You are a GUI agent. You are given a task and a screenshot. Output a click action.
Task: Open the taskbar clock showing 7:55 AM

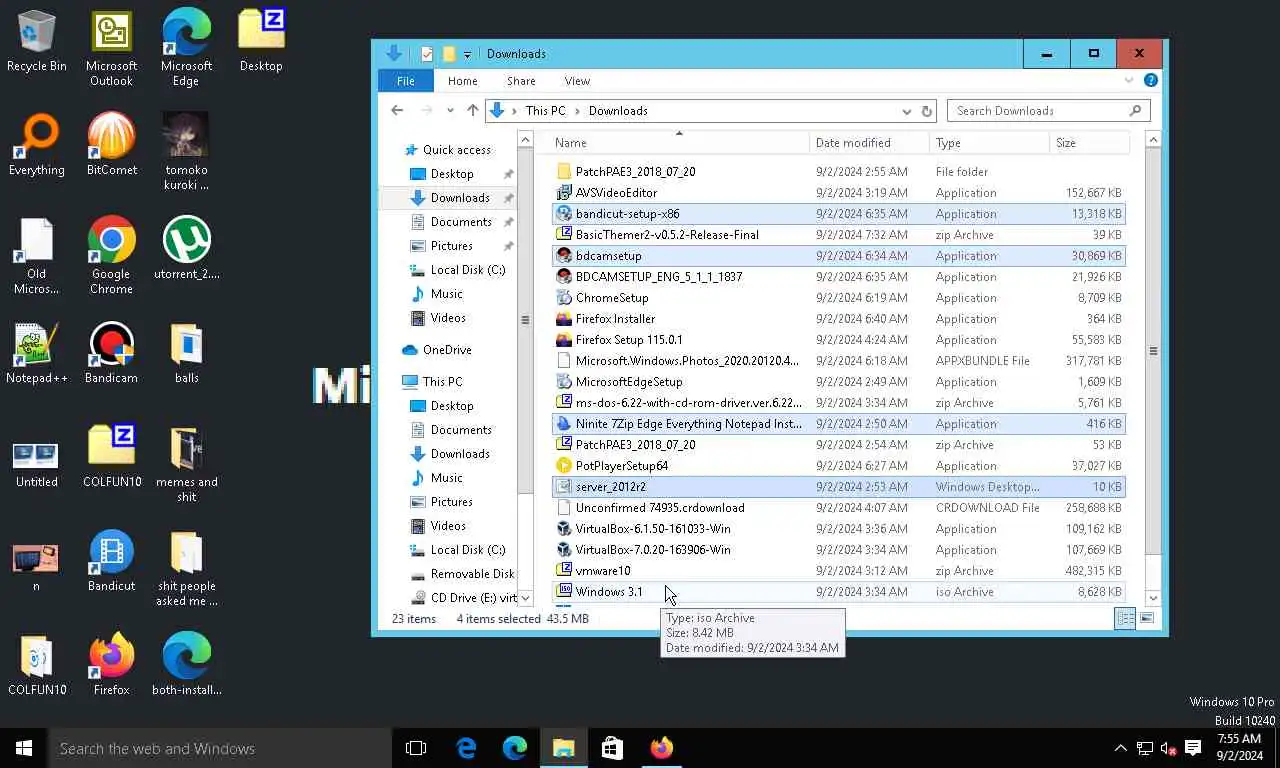tap(1238, 748)
